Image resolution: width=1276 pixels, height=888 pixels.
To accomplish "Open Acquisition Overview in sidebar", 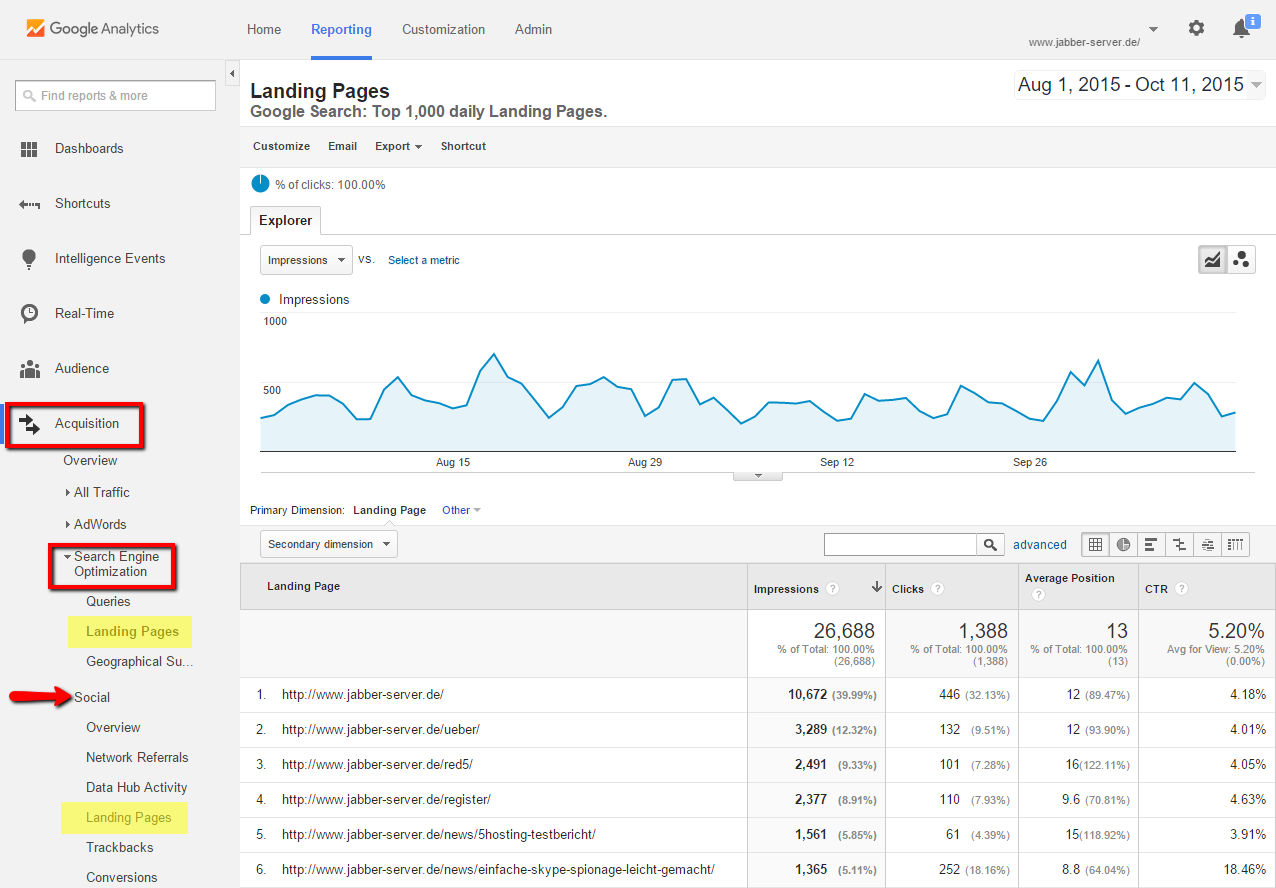I will point(90,460).
